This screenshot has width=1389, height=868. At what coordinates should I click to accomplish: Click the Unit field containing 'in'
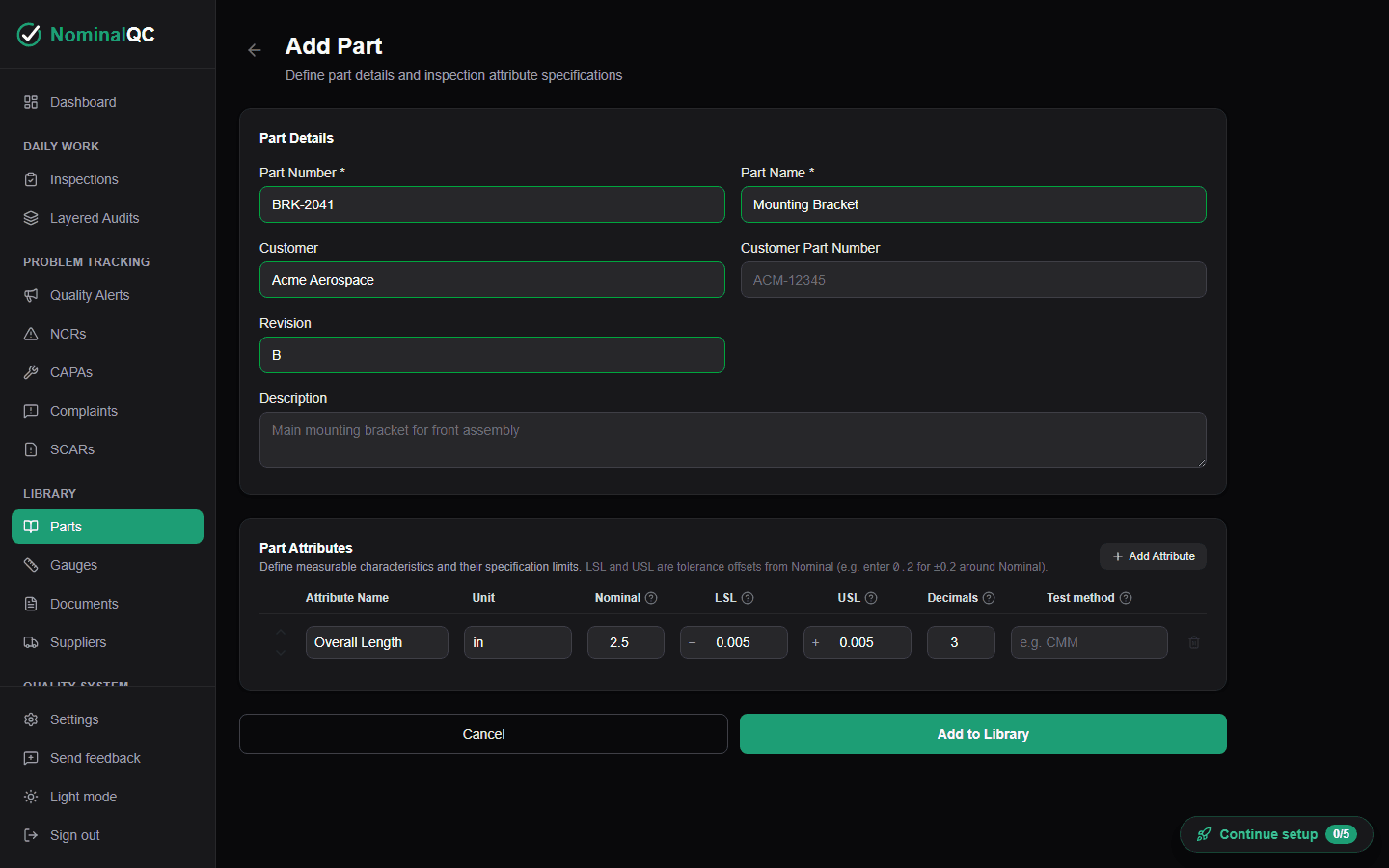tap(518, 642)
